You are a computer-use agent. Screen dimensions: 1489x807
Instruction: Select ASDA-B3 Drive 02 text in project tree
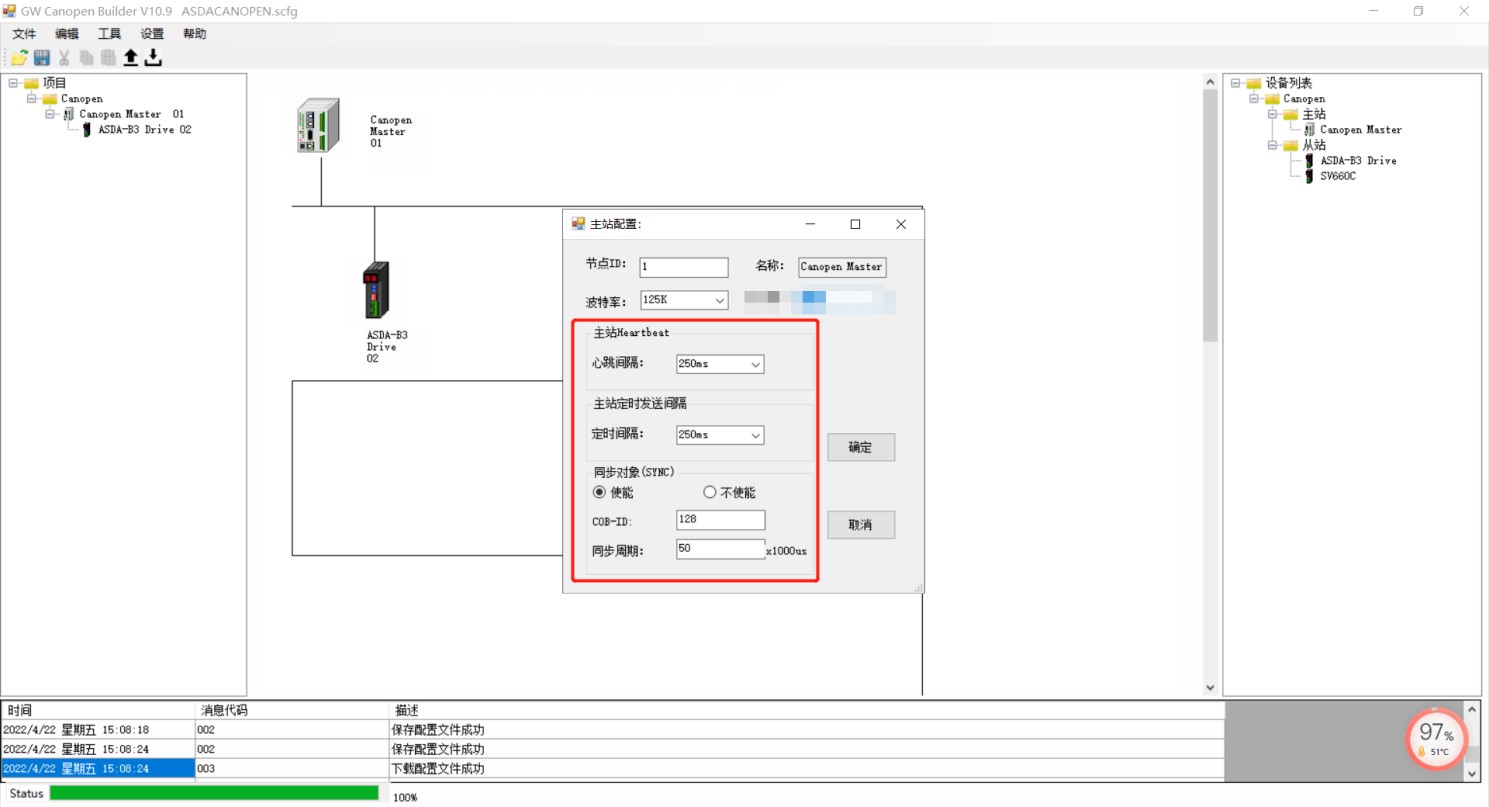tap(144, 130)
